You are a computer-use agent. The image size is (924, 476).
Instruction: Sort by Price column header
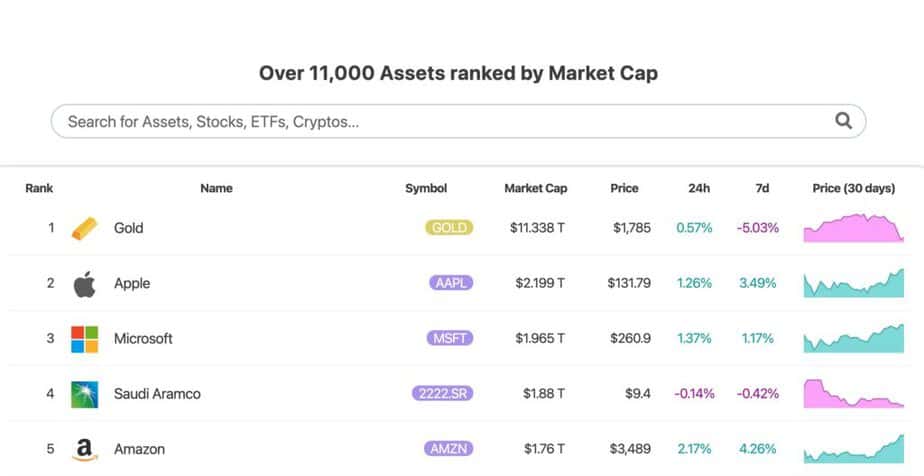point(624,189)
